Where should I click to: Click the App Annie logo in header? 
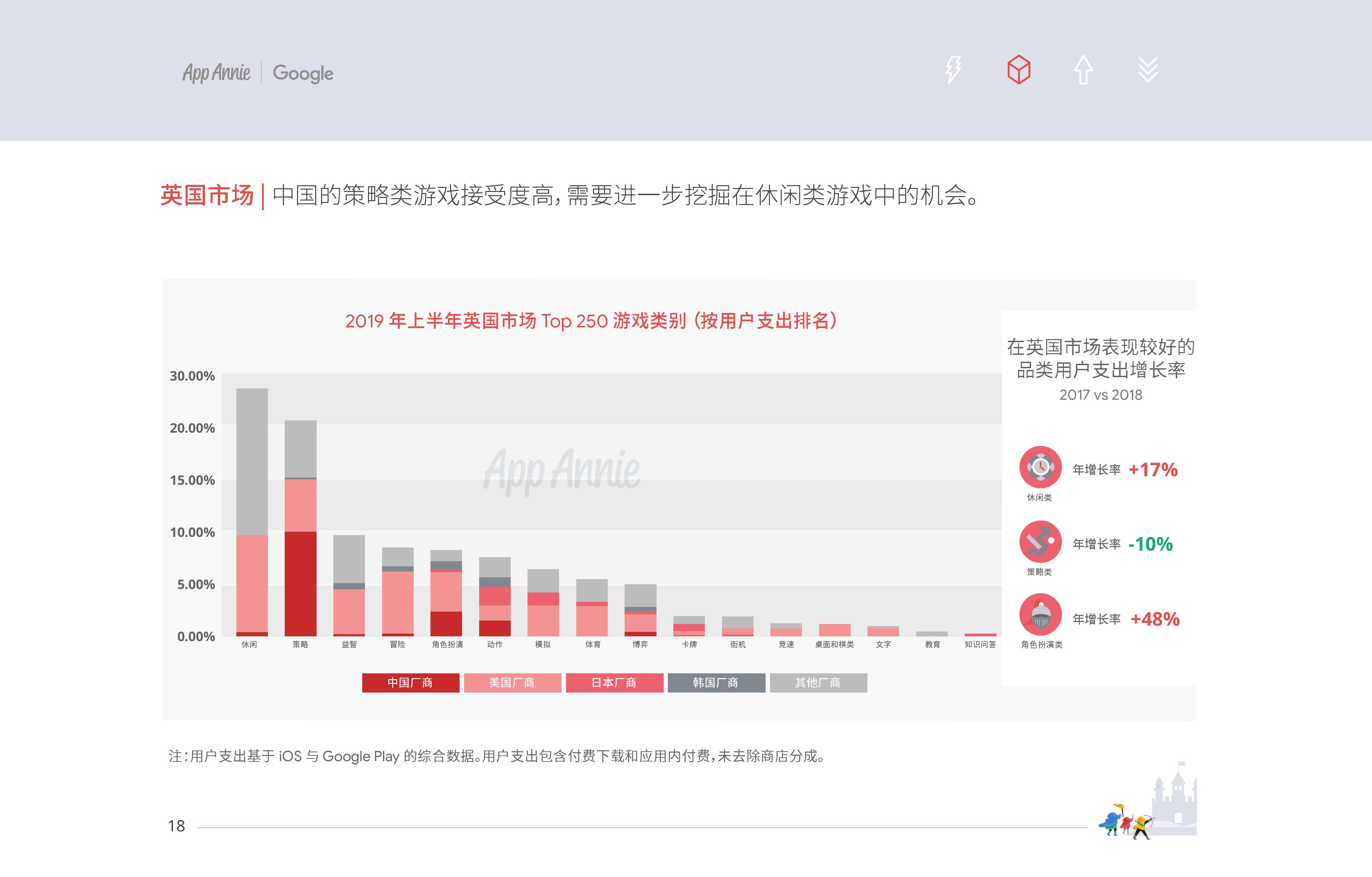pyautogui.click(x=216, y=73)
